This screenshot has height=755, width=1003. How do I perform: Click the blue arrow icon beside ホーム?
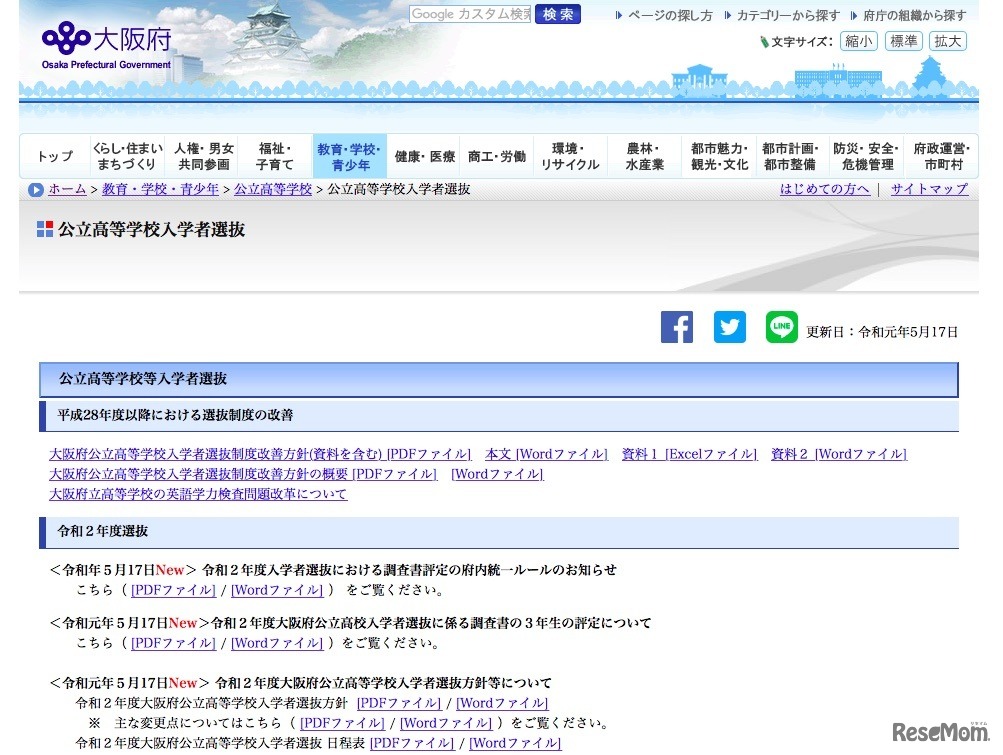pyautogui.click(x=36, y=190)
